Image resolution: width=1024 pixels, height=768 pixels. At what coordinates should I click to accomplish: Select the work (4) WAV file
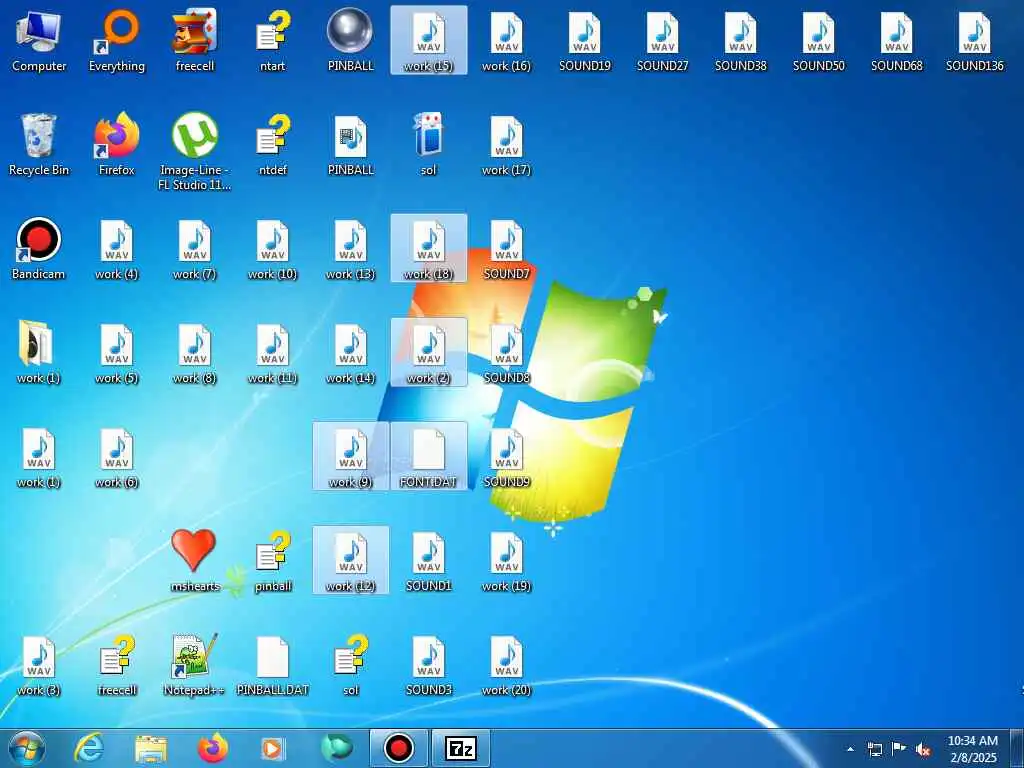click(117, 249)
